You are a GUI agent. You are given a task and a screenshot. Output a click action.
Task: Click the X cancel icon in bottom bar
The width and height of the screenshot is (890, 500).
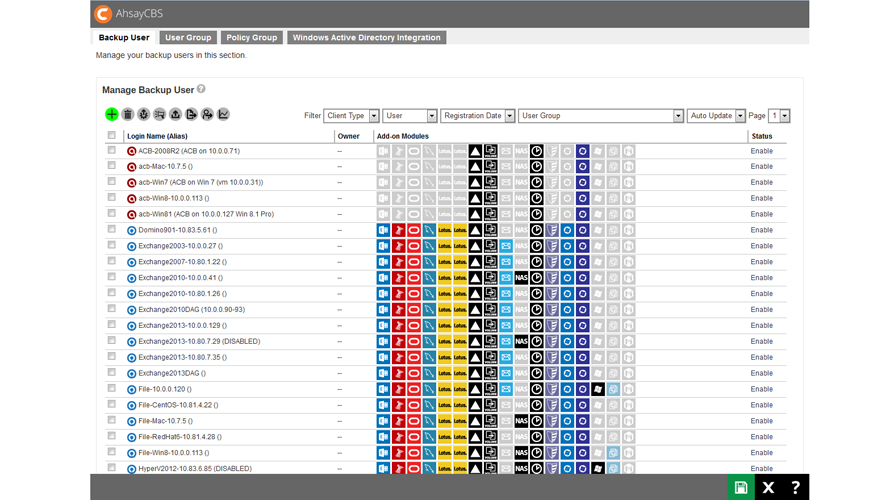pos(769,488)
